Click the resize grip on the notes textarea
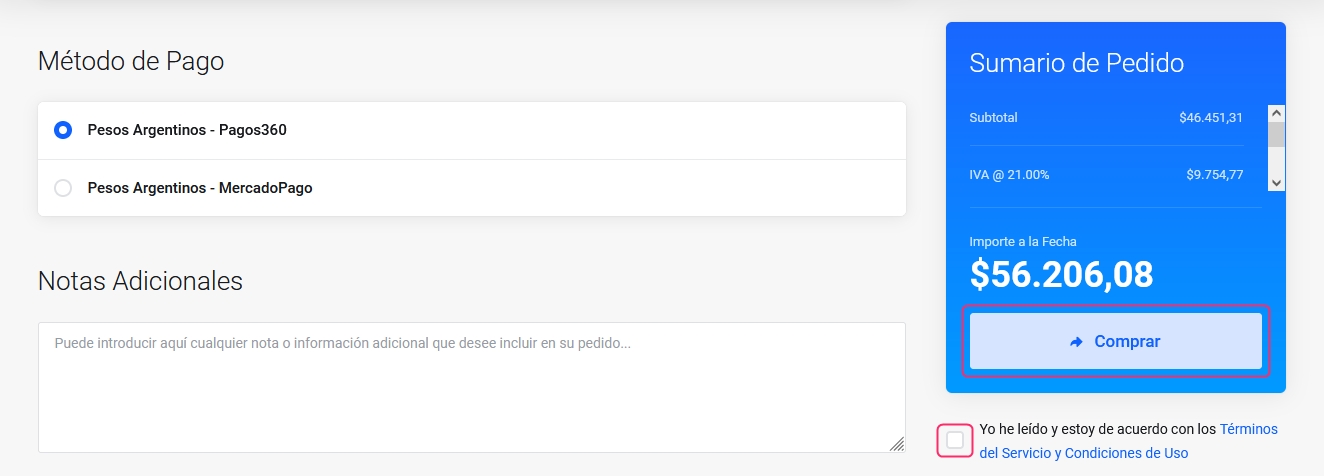The height and width of the screenshot is (476, 1324). 897,444
